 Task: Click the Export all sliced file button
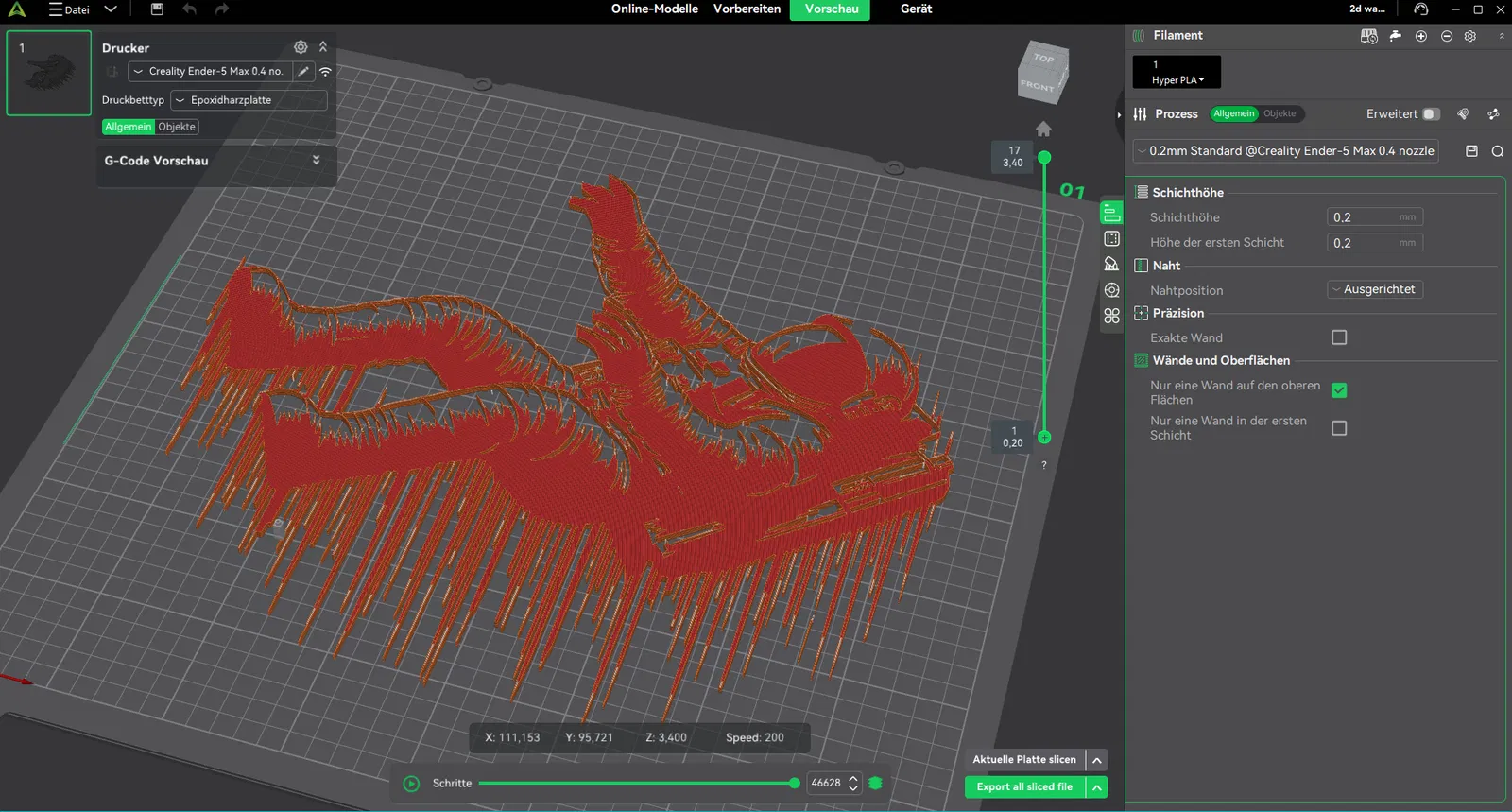point(1024,787)
